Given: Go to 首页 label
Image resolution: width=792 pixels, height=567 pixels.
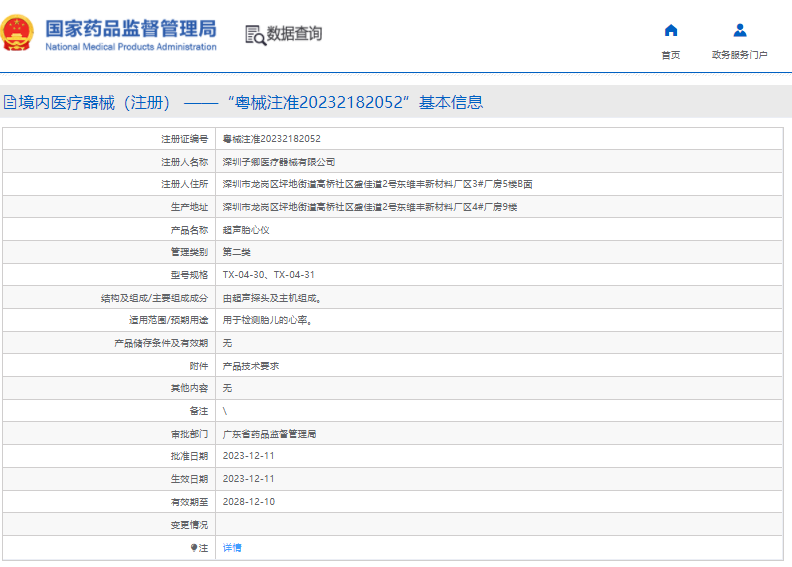Looking at the screenshot, I should 671,55.
